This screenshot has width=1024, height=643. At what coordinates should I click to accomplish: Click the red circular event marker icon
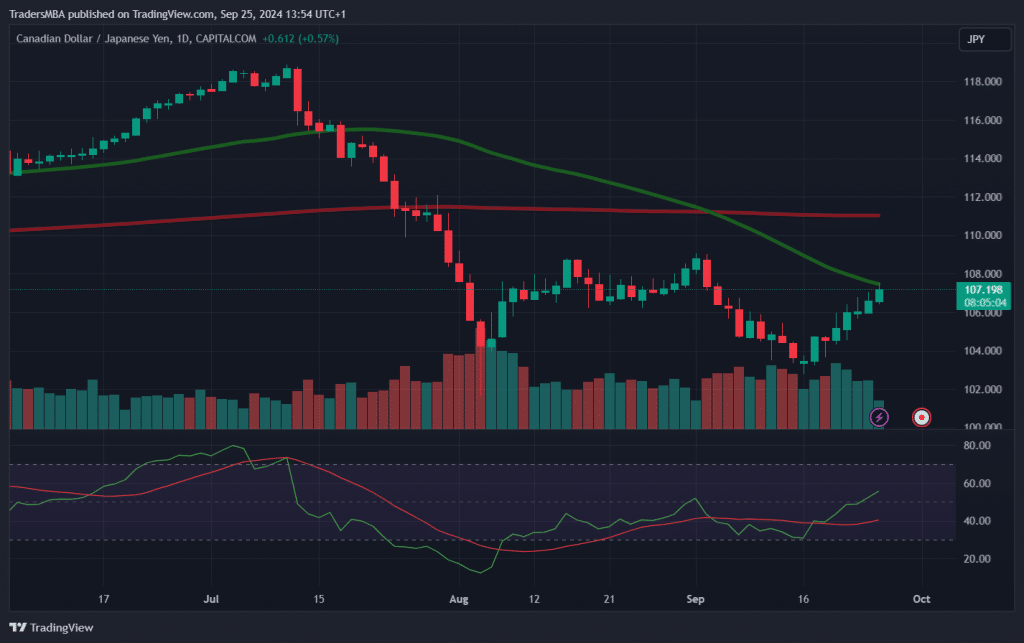[x=923, y=416]
